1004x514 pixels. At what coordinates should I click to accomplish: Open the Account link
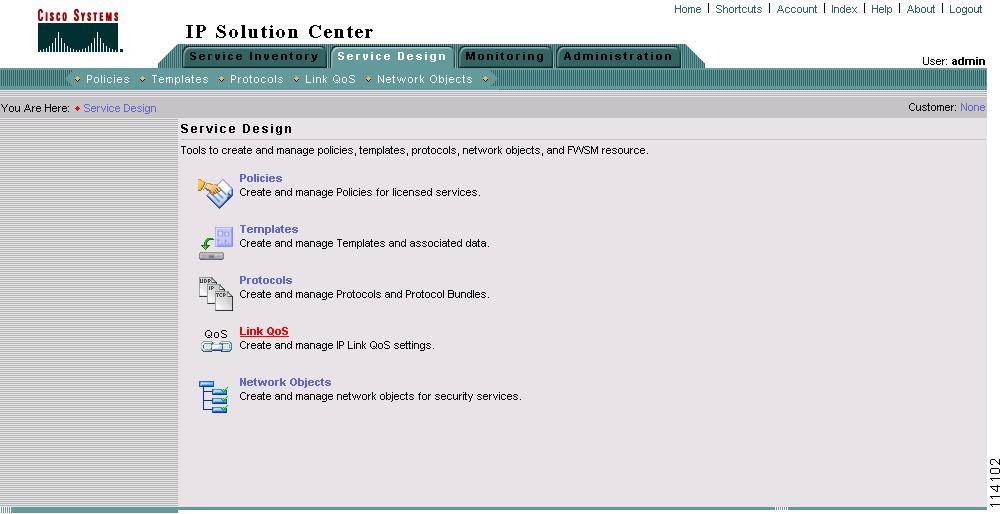click(797, 9)
